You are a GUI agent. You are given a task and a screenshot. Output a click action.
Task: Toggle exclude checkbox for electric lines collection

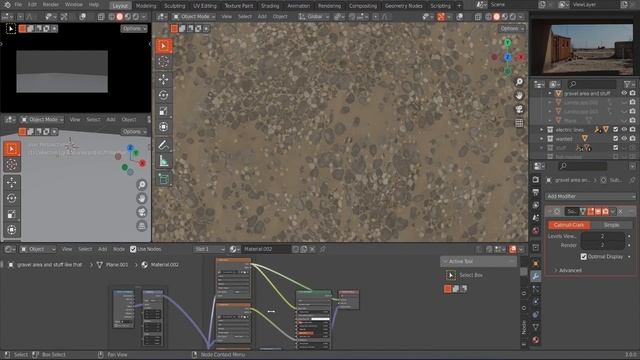616,129
